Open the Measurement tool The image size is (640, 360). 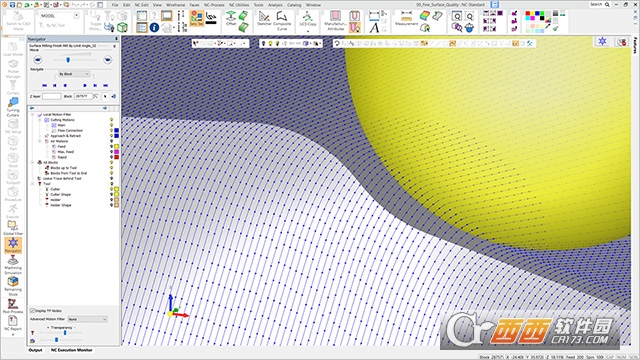[406, 19]
